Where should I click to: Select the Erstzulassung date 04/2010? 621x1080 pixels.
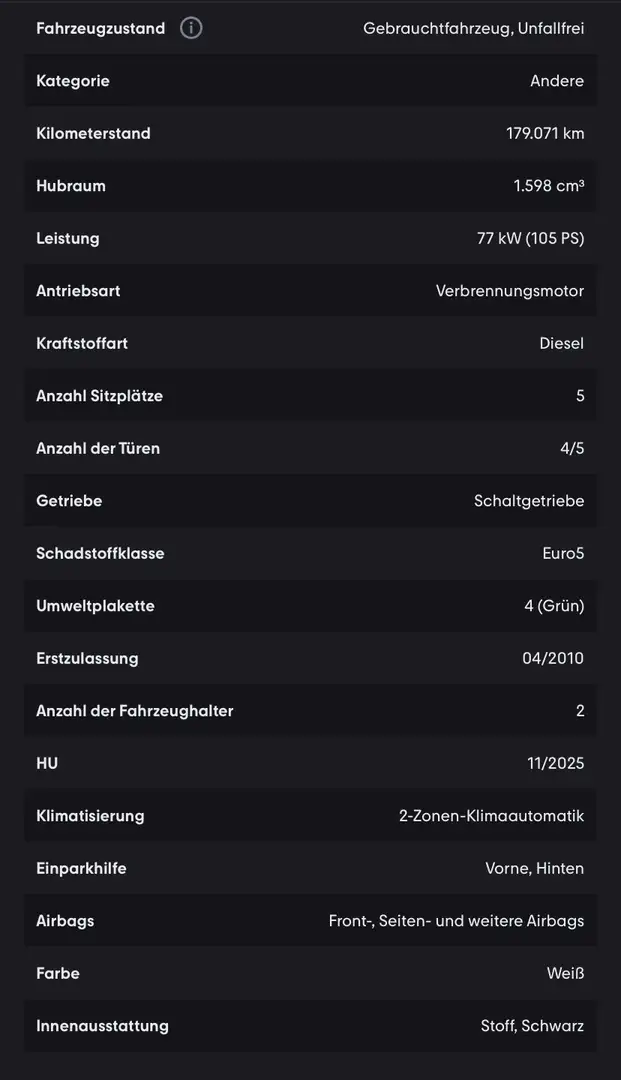552,658
